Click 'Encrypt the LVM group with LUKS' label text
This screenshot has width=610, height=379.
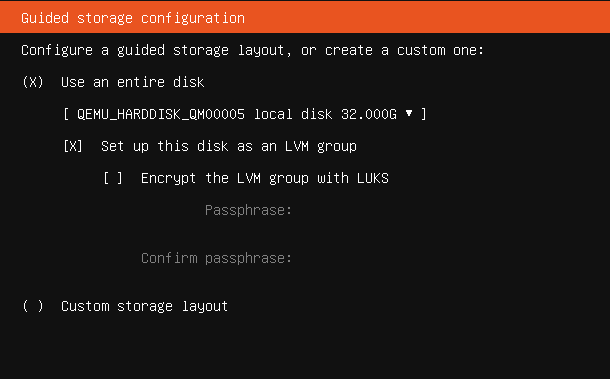[x=265, y=178]
